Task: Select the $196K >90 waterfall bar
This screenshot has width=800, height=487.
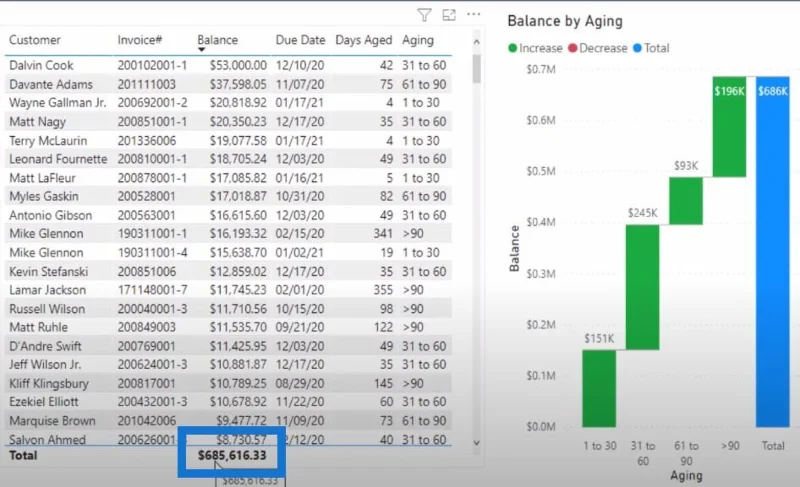Action: 729,127
